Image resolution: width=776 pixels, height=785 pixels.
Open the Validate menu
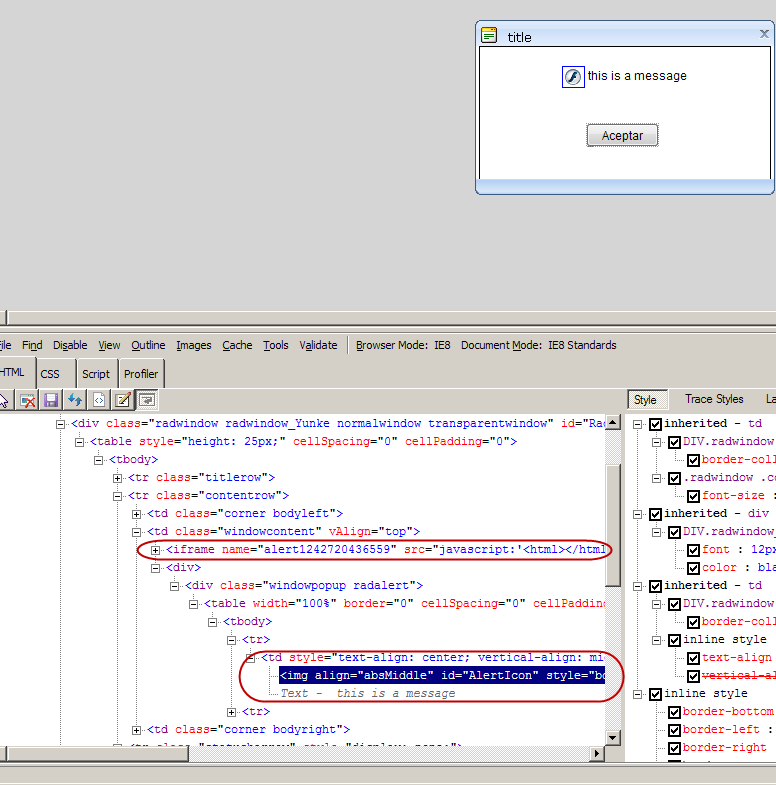coord(318,345)
